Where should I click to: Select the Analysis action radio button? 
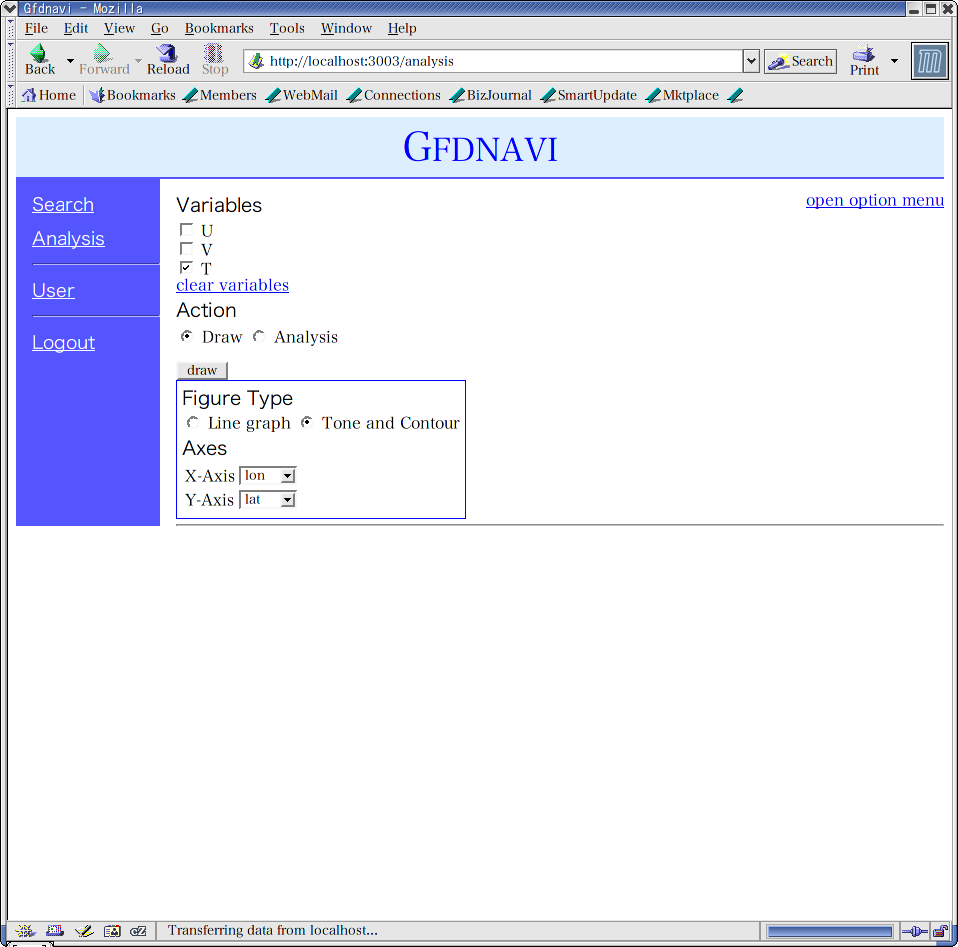(x=259, y=336)
